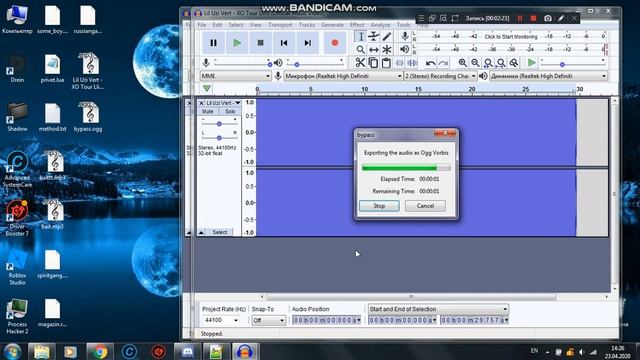Click the Chrome icon in the taskbar
The height and width of the screenshot is (360, 640).
point(100,351)
